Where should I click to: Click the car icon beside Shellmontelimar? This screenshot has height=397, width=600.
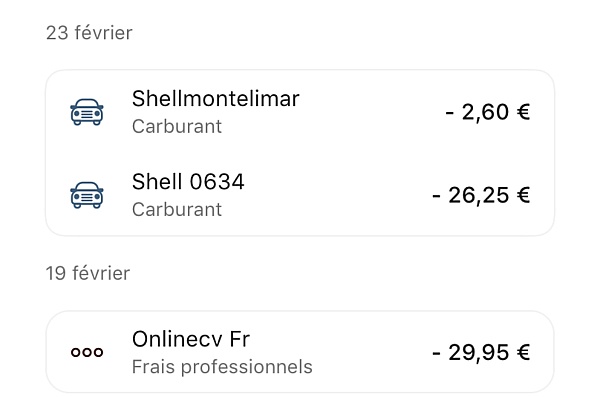click(x=87, y=112)
